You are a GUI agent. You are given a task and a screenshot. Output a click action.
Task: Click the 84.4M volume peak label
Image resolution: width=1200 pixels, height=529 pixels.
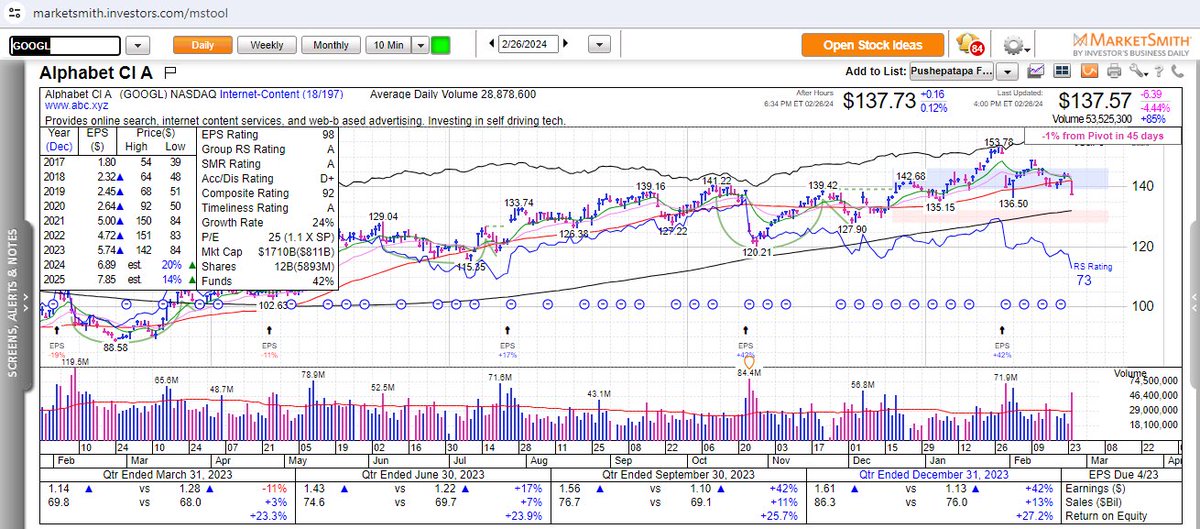click(750, 373)
